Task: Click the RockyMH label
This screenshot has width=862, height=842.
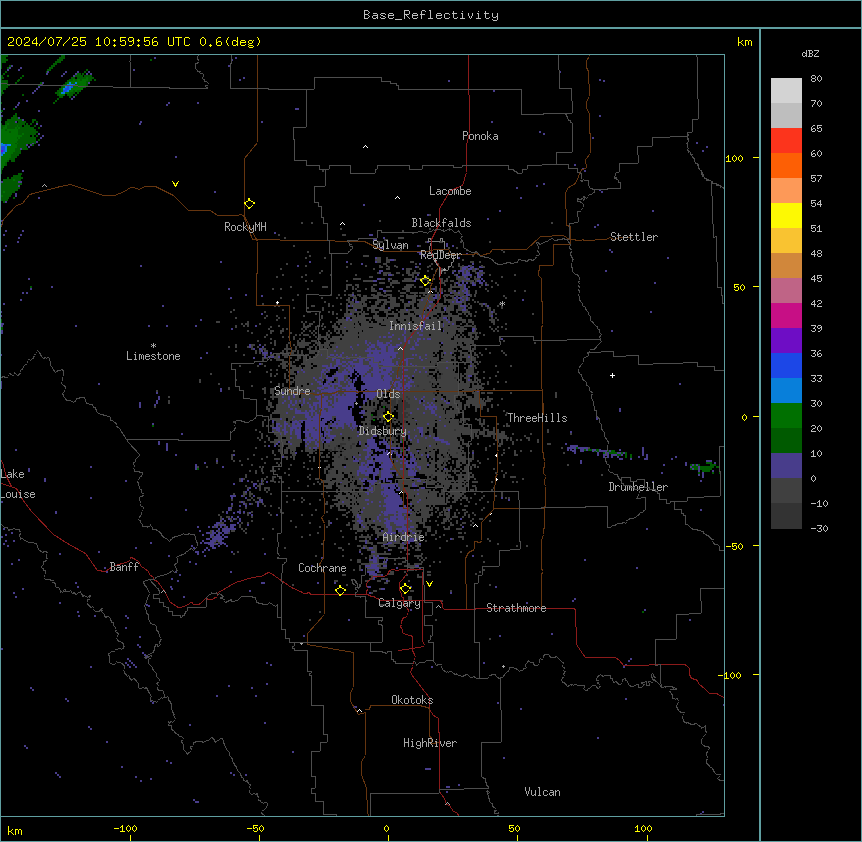Action: pyautogui.click(x=245, y=227)
